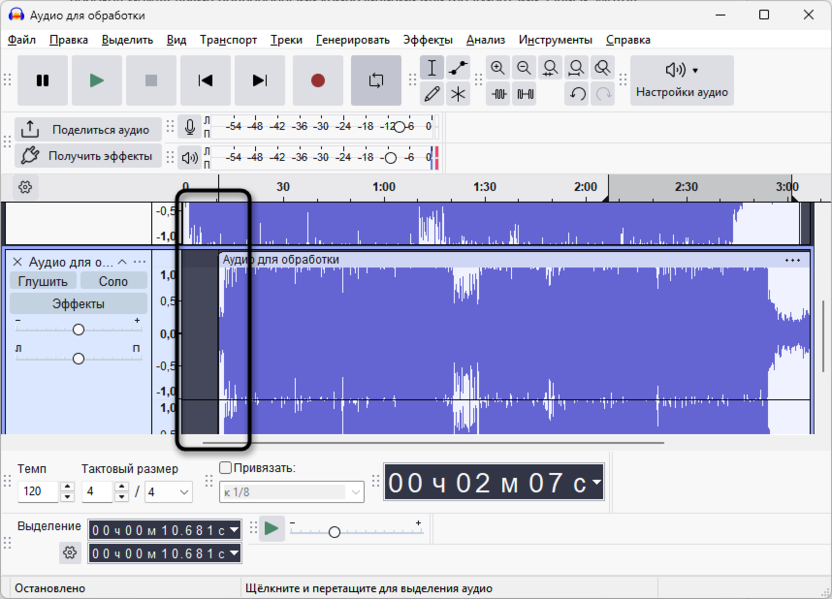Screen dimensions: 832x599
Task: Click the Record button
Action: pos(318,81)
